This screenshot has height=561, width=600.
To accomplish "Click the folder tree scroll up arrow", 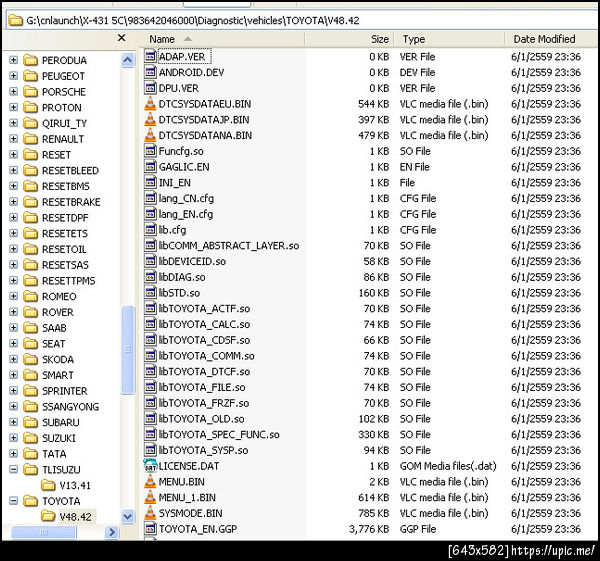I will 127,60.
